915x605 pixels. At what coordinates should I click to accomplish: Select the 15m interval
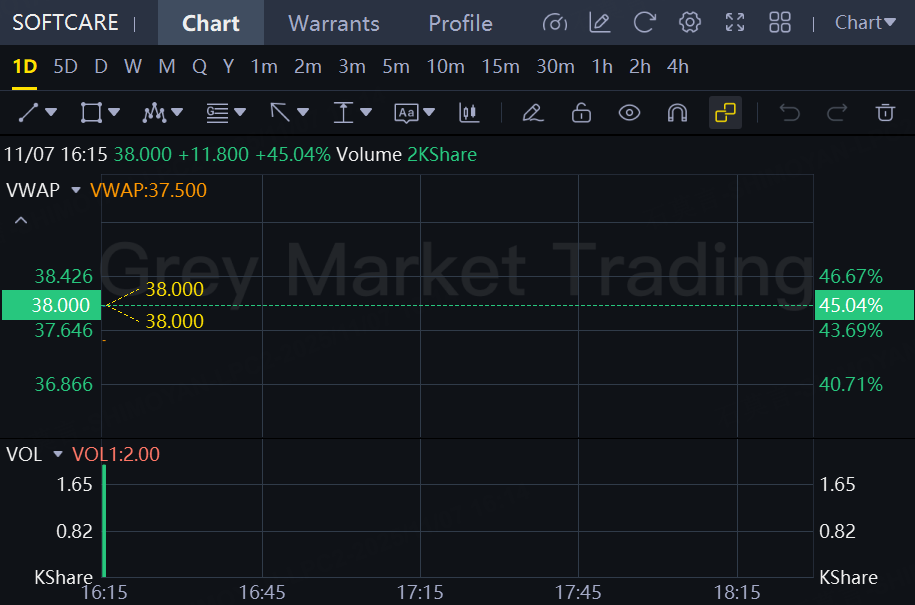click(500, 67)
